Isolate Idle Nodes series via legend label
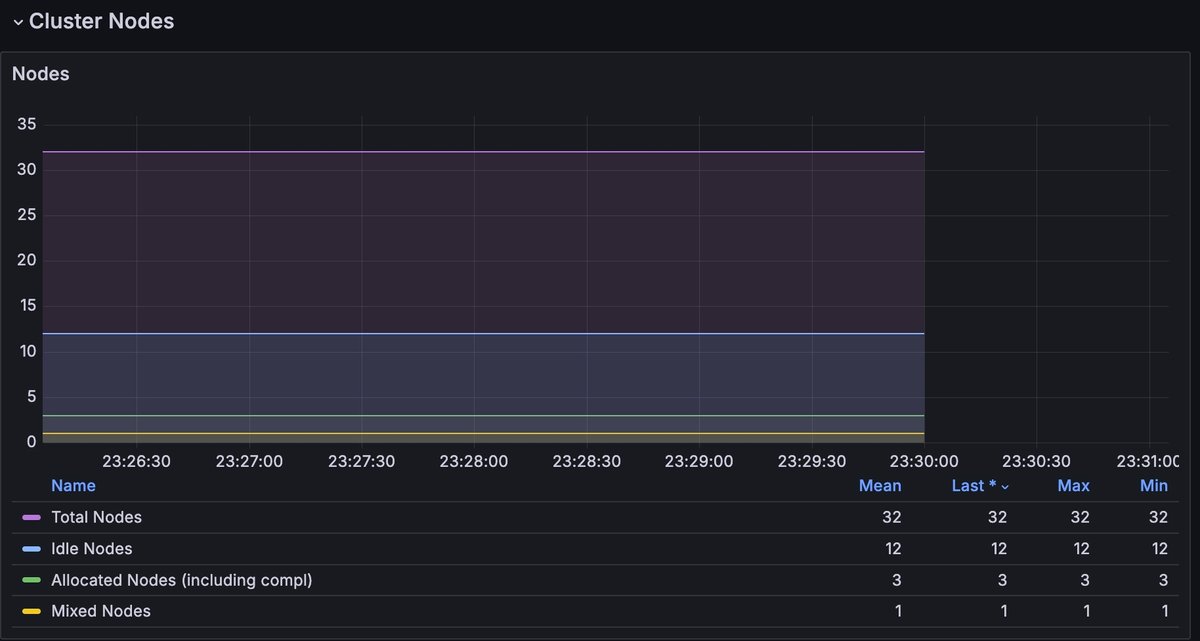Viewport: 1200px width, 641px height. 91,549
